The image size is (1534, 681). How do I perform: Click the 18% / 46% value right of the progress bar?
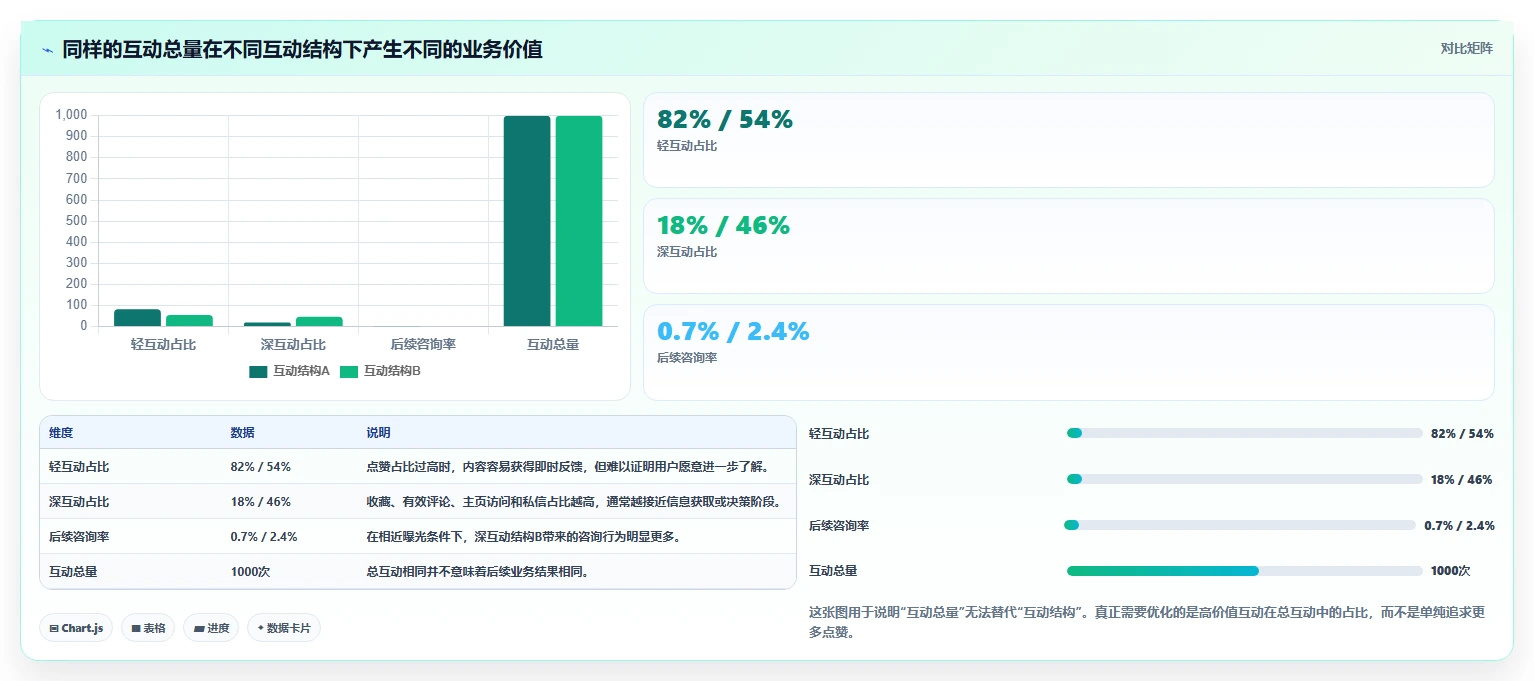[x=1461, y=480]
